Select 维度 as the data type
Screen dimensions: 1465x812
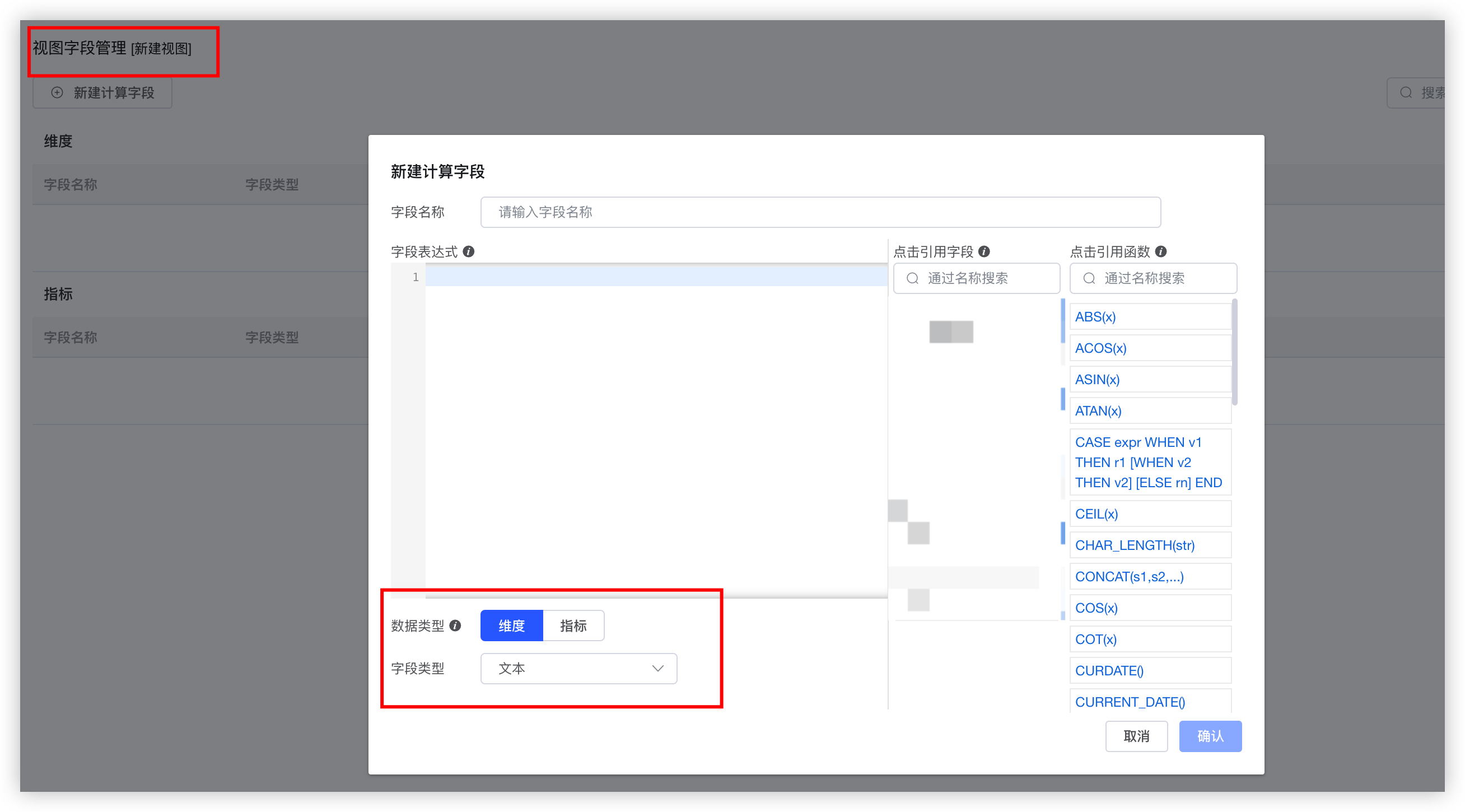pos(511,626)
